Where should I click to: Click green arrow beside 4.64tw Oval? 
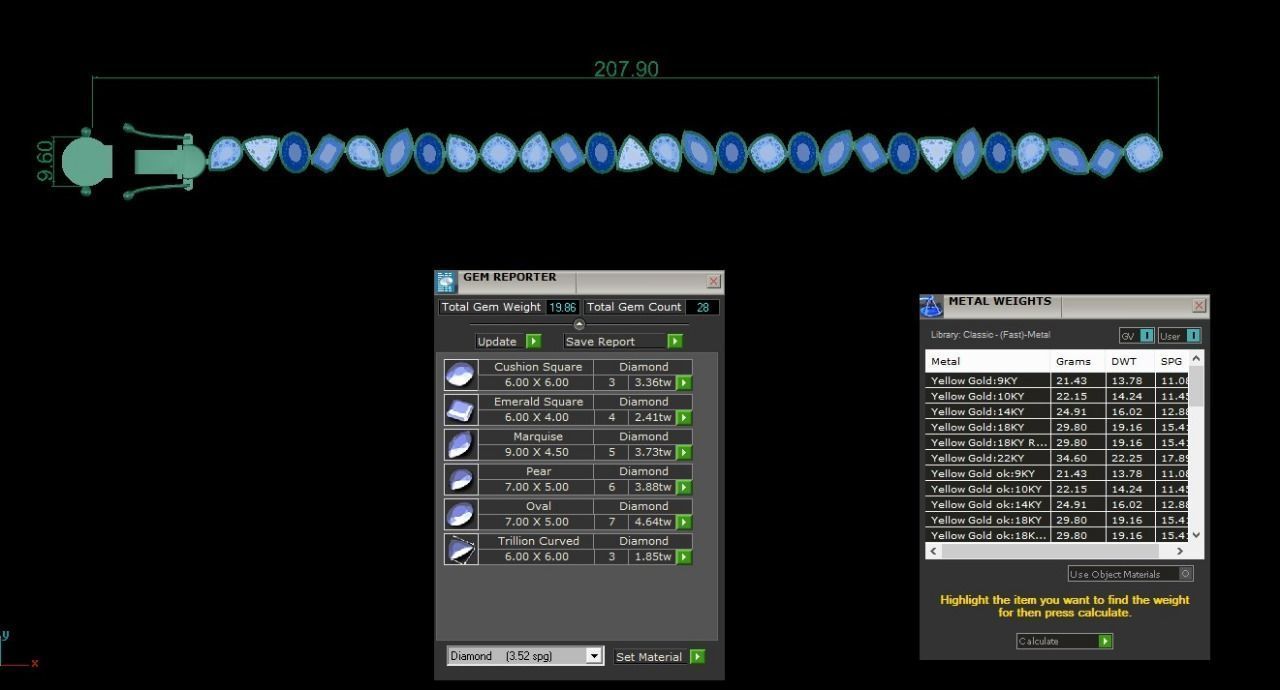tap(684, 522)
